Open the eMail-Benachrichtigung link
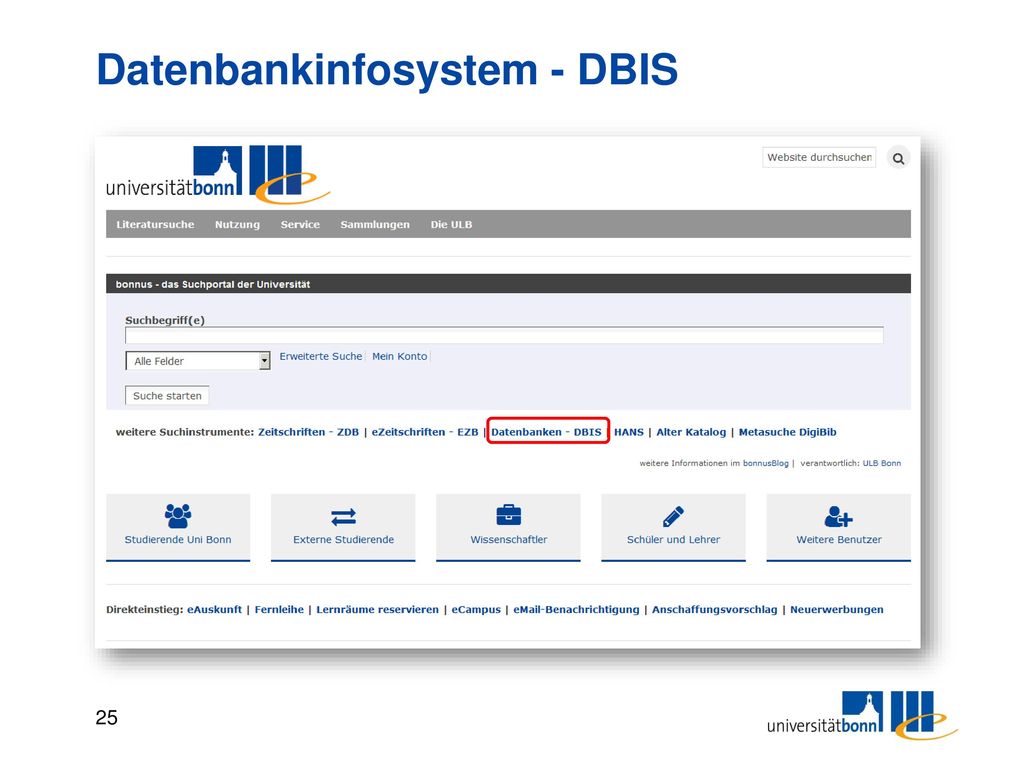This screenshot has width=1024, height=768. coord(576,610)
